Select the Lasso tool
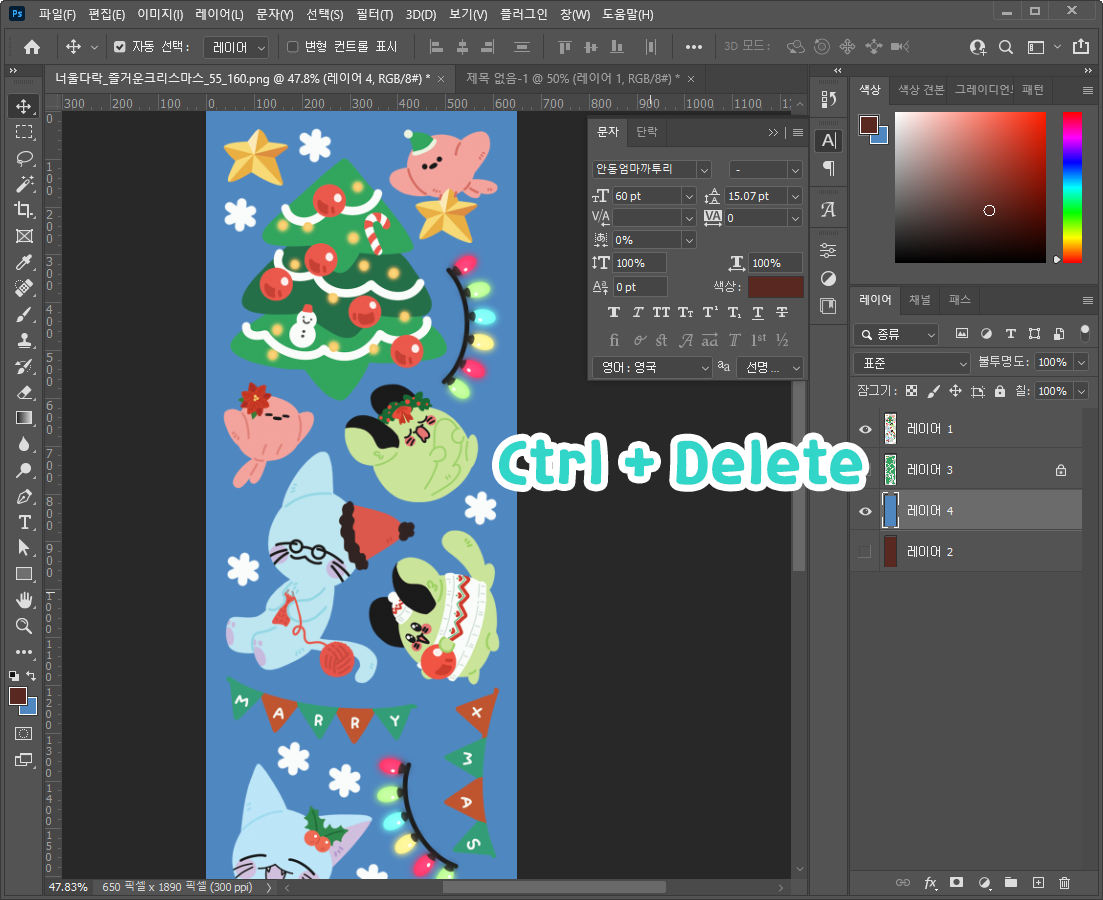Viewport: 1103px width, 900px height. 24,158
